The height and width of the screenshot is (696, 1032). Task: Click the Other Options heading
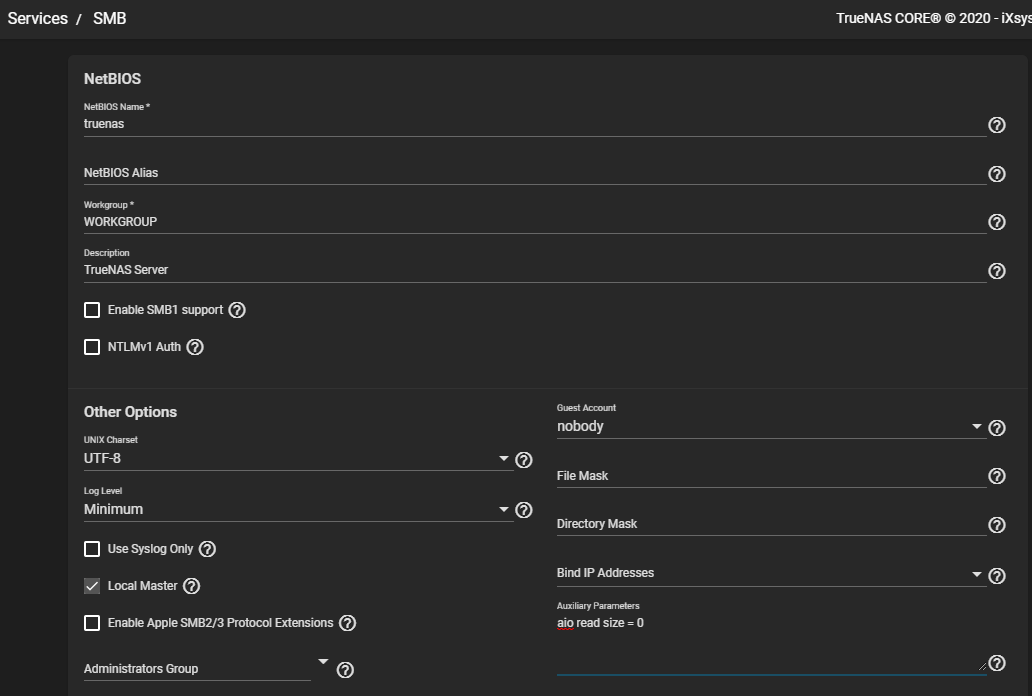(x=130, y=412)
